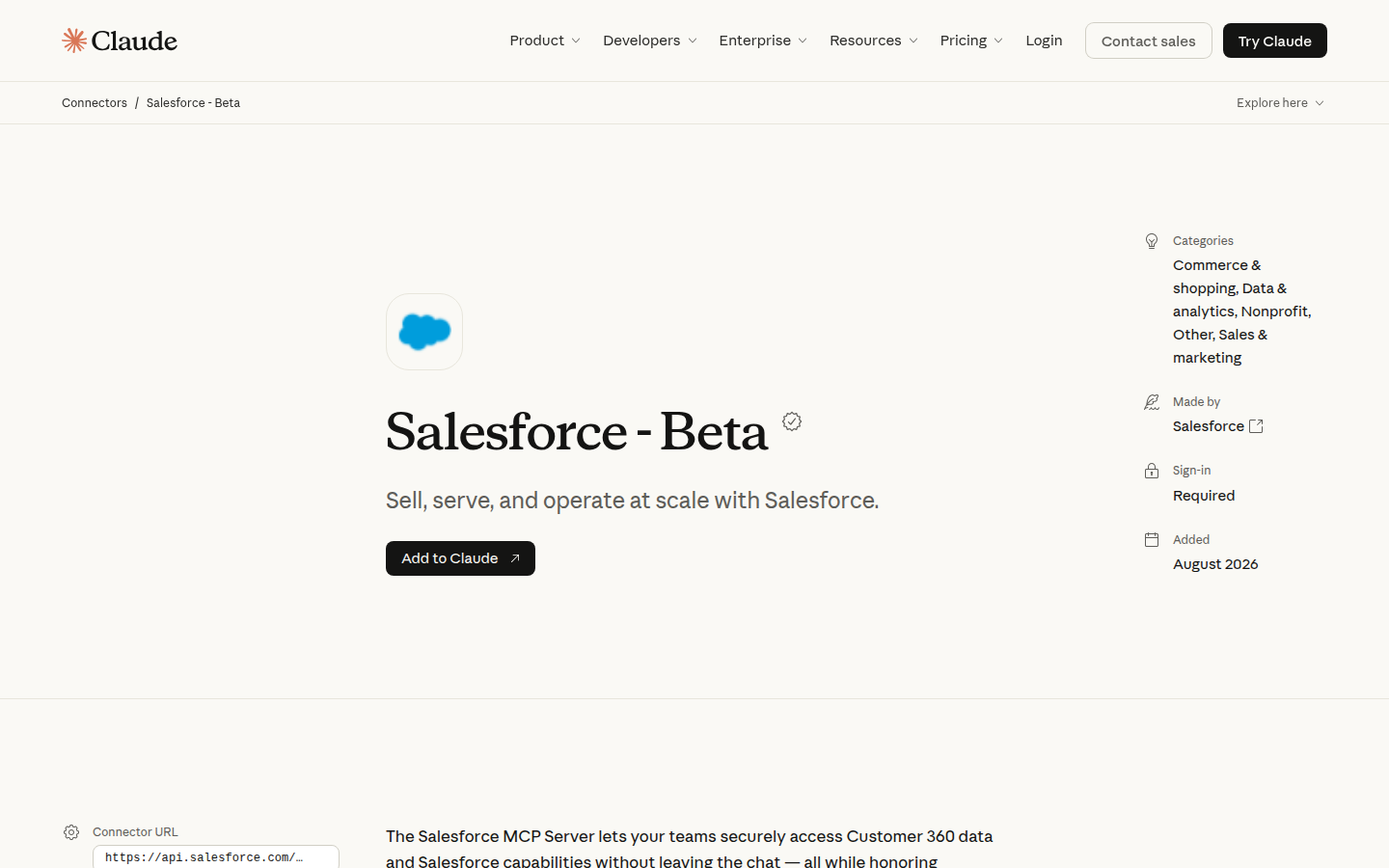Click the Salesforce - Beta breadcrumb
The image size is (1389, 868).
[x=193, y=103]
